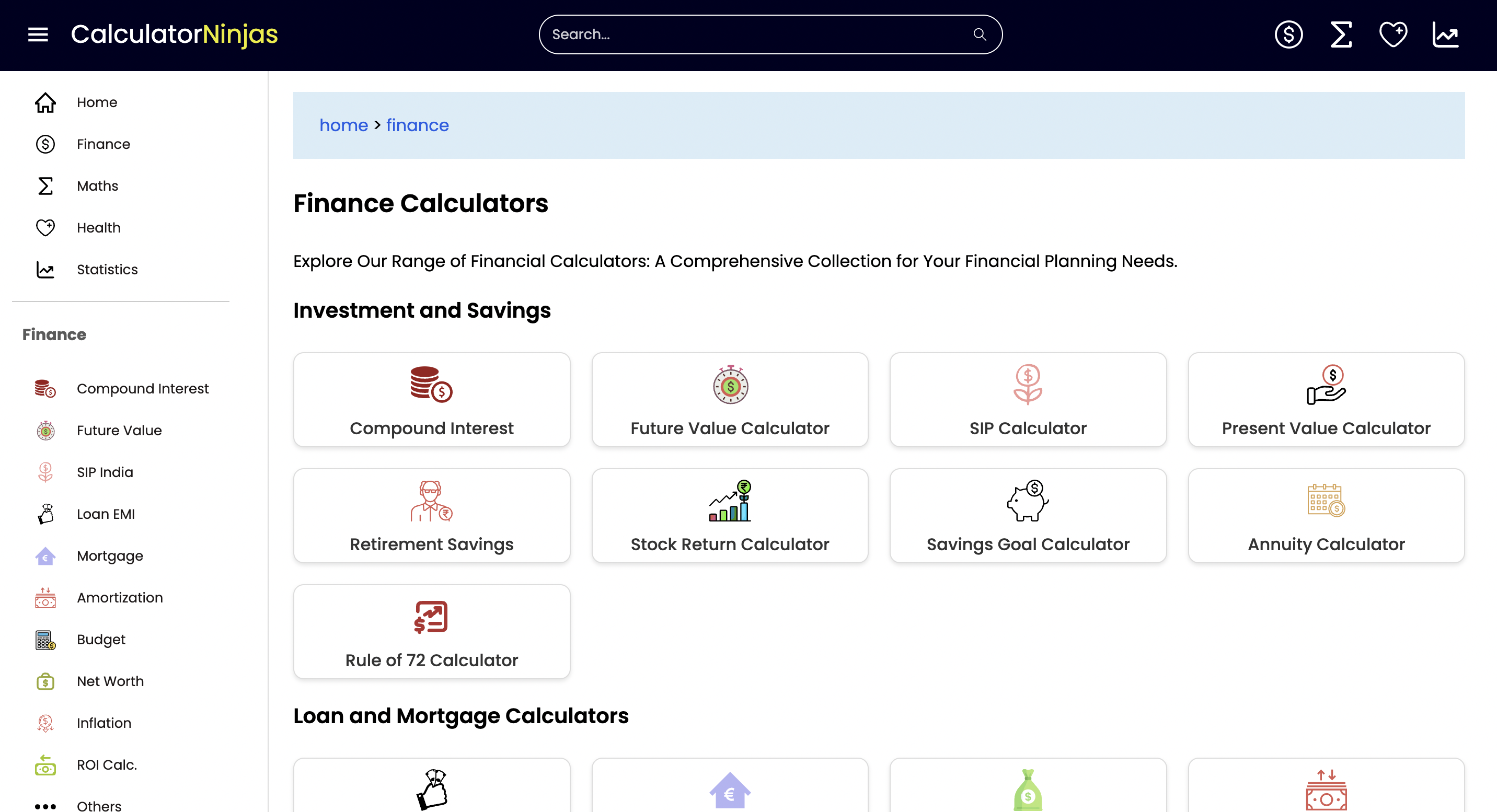Open Compound Interest in the sidebar list
1497x812 pixels.
coord(142,389)
